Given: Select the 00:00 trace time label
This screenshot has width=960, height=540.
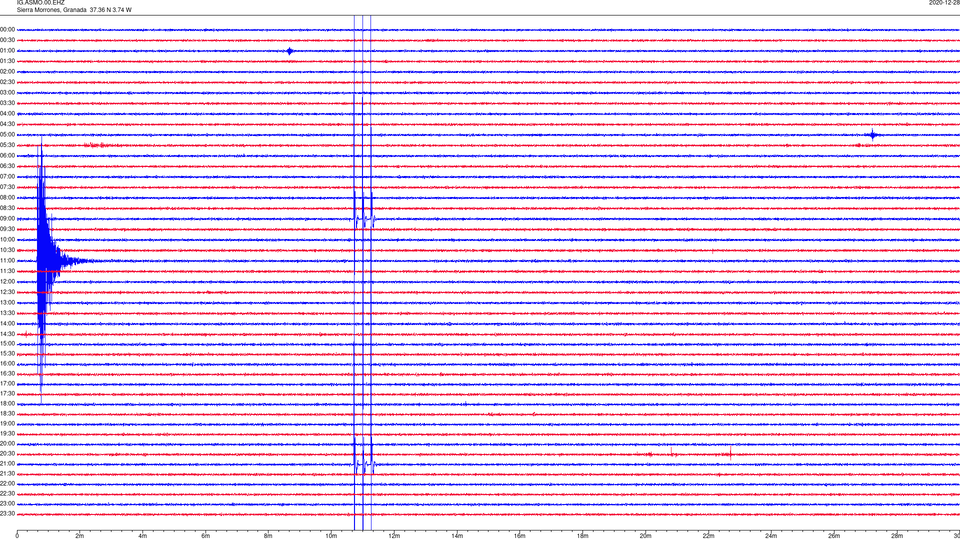Looking at the screenshot, I should click(7, 29).
